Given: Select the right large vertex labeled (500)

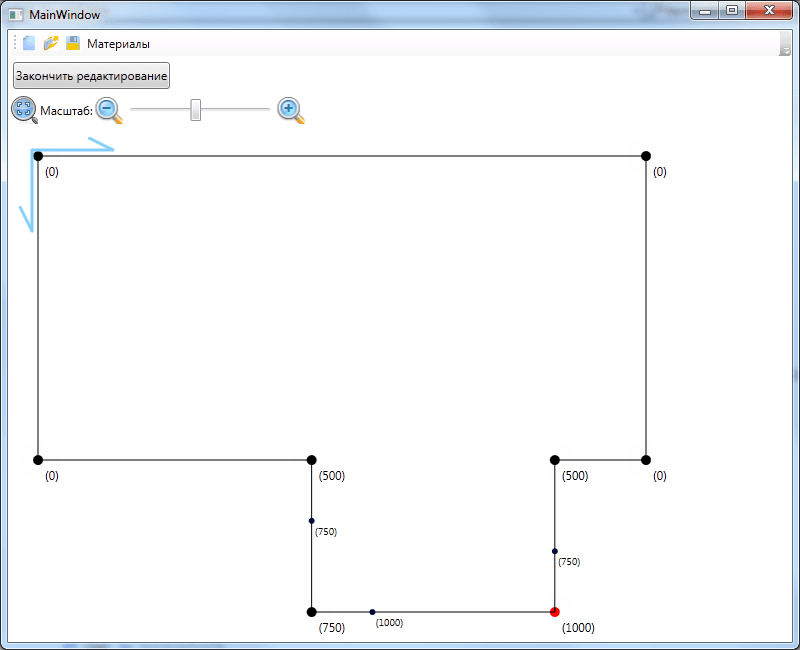Looking at the screenshot, I should 555,460.
